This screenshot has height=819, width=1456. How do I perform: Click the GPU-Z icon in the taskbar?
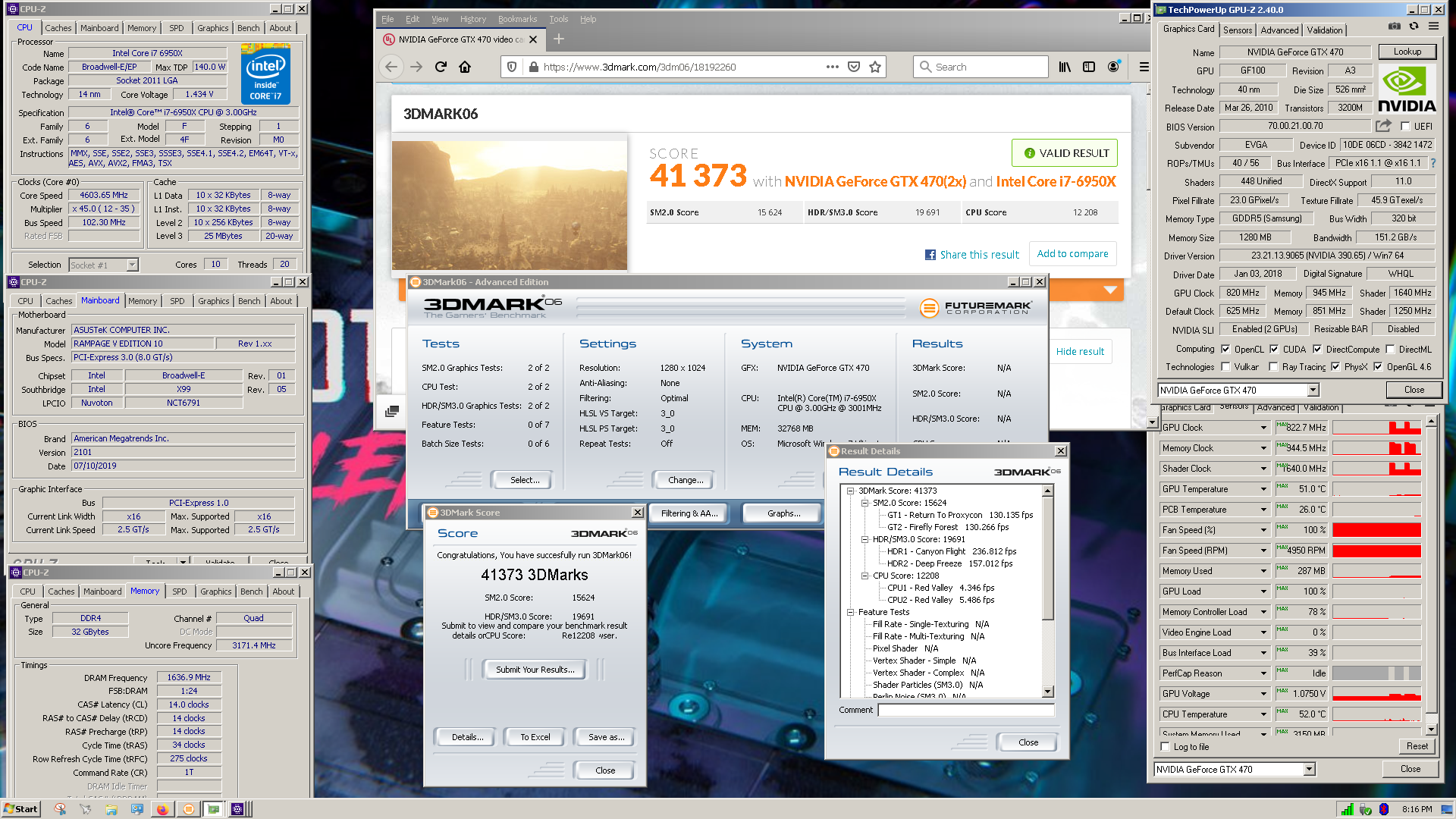pos(214,809)
